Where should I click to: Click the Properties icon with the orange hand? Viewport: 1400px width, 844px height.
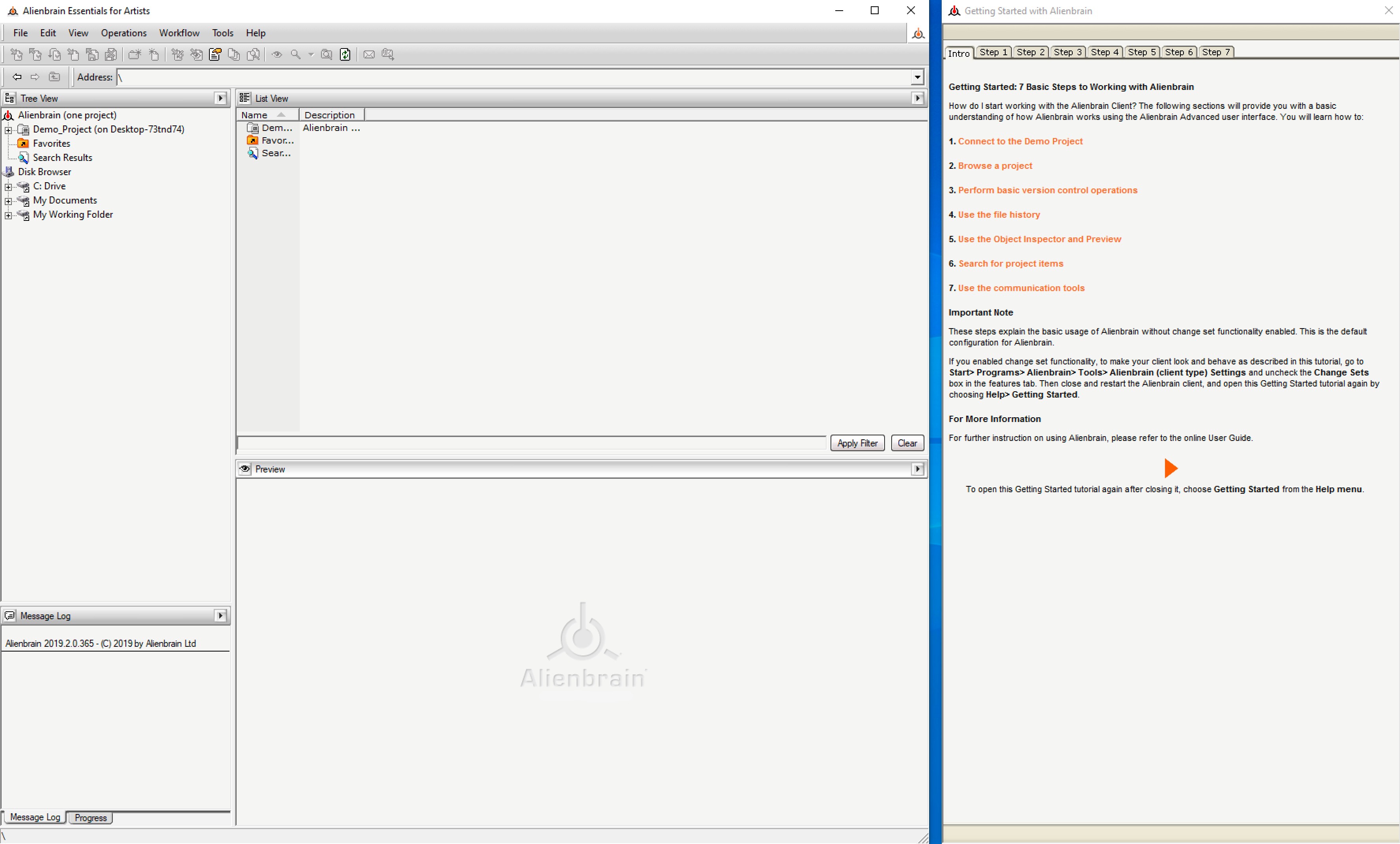pos(215,54)
